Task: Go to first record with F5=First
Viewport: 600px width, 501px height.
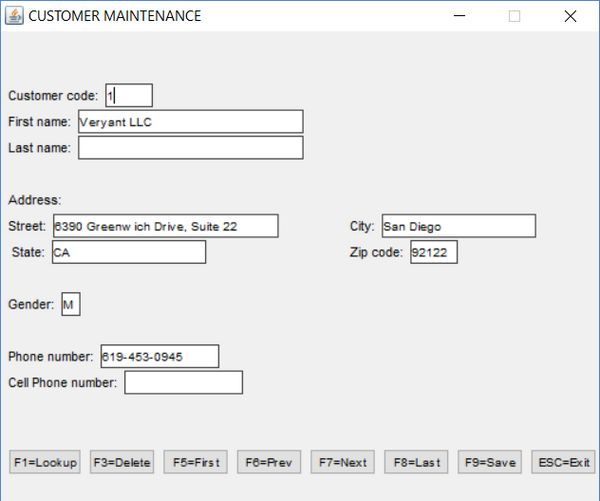Action: [195, 462]
